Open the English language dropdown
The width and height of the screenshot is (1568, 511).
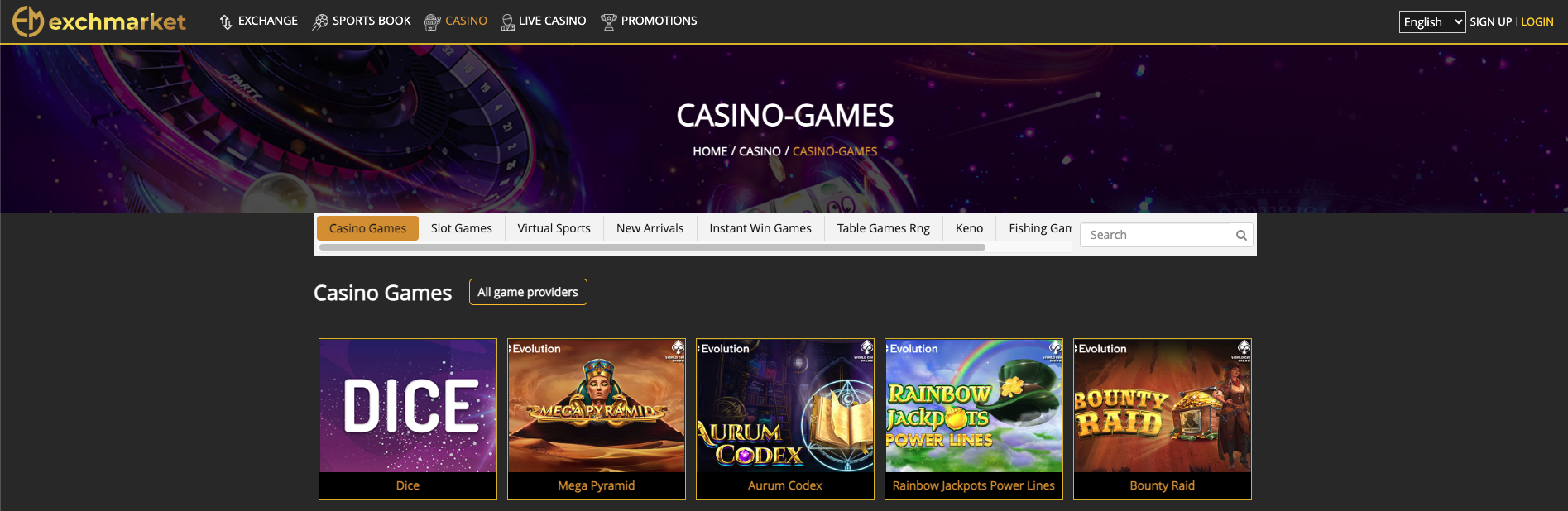tap(1432, 22)
